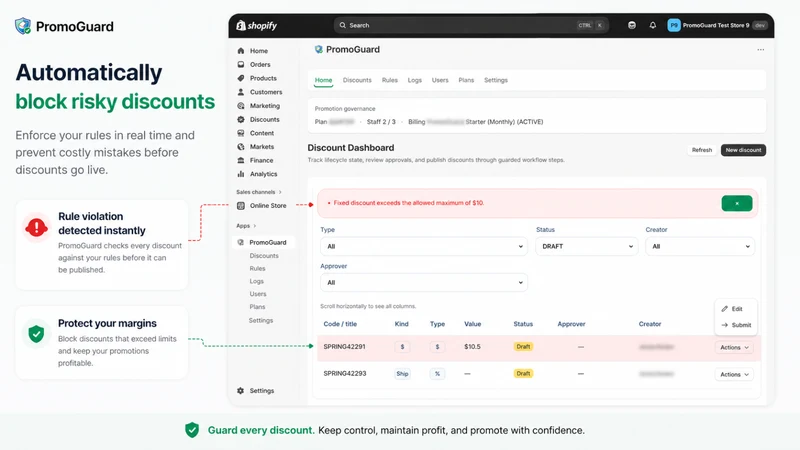
Task: Click the Products tag icon
Action: point(241,78)
